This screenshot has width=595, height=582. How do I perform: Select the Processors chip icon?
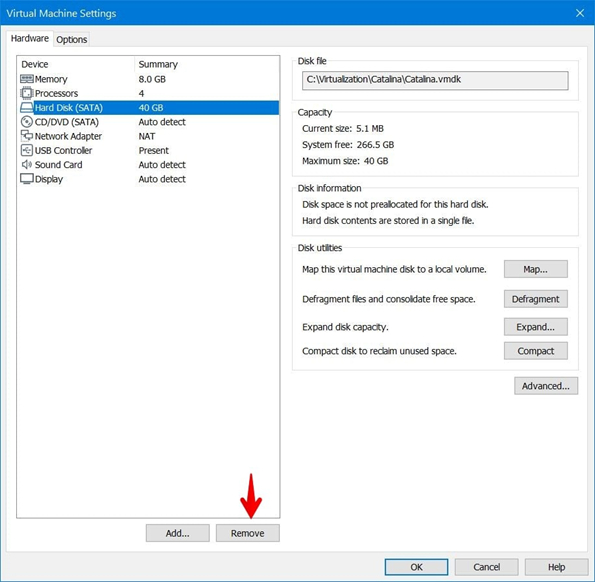click(27, 93)
